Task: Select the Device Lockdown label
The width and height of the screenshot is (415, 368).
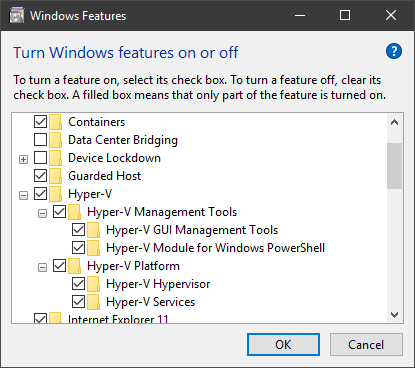Action: click(114, 158)
